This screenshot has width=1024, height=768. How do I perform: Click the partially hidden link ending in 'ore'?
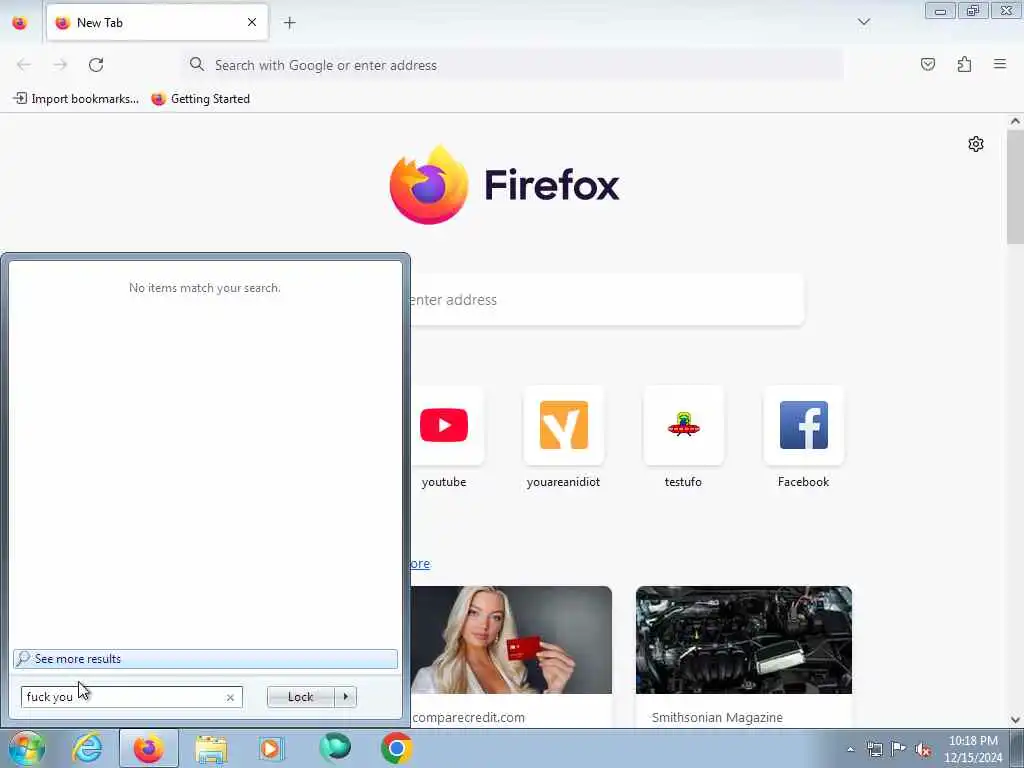coord(421,564)
